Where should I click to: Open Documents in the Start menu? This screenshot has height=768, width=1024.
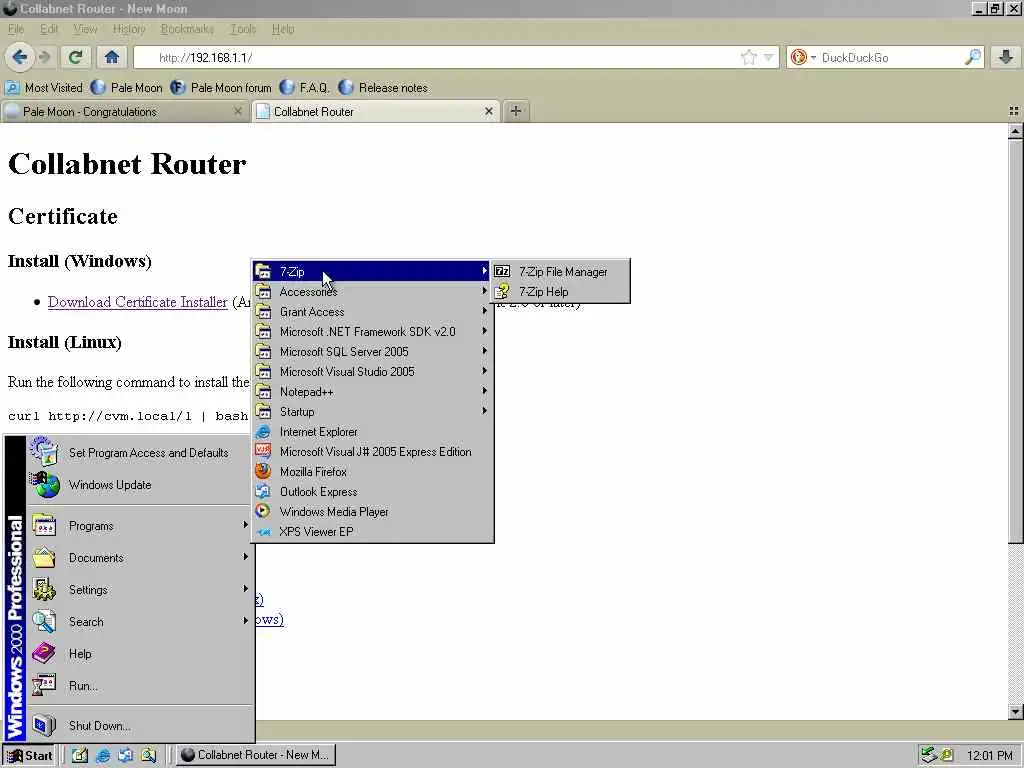tap(139, 558)
